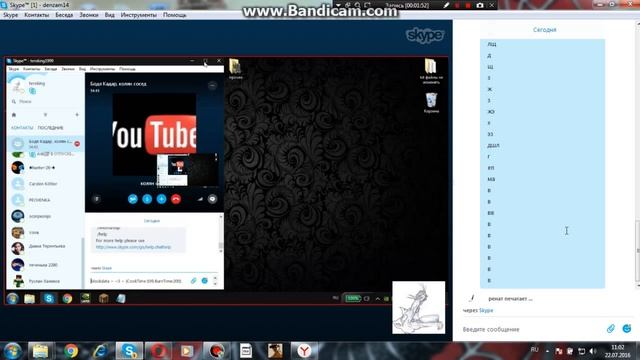Click the volume speaker icon in system tray

pyautogui.click(x=593, y=351)
